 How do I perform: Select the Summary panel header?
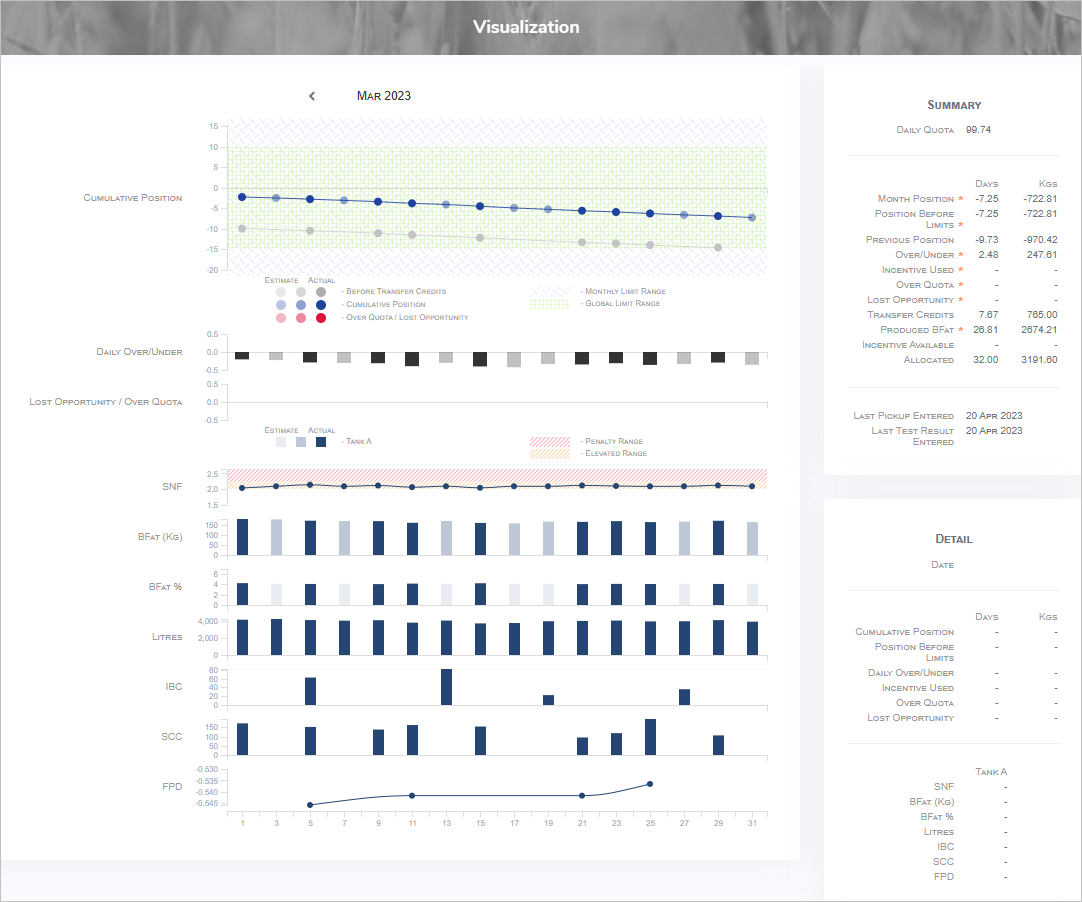(953, 105)
